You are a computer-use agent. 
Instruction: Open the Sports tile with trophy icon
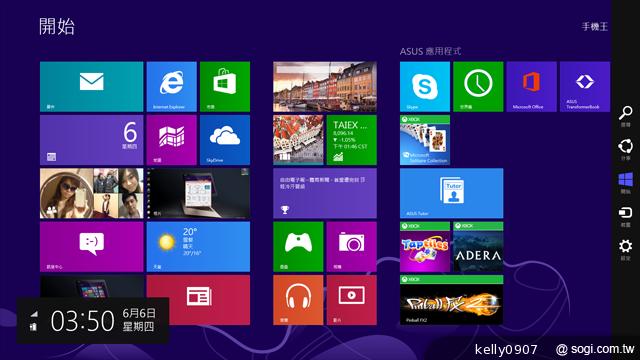(x=325, y=193)
